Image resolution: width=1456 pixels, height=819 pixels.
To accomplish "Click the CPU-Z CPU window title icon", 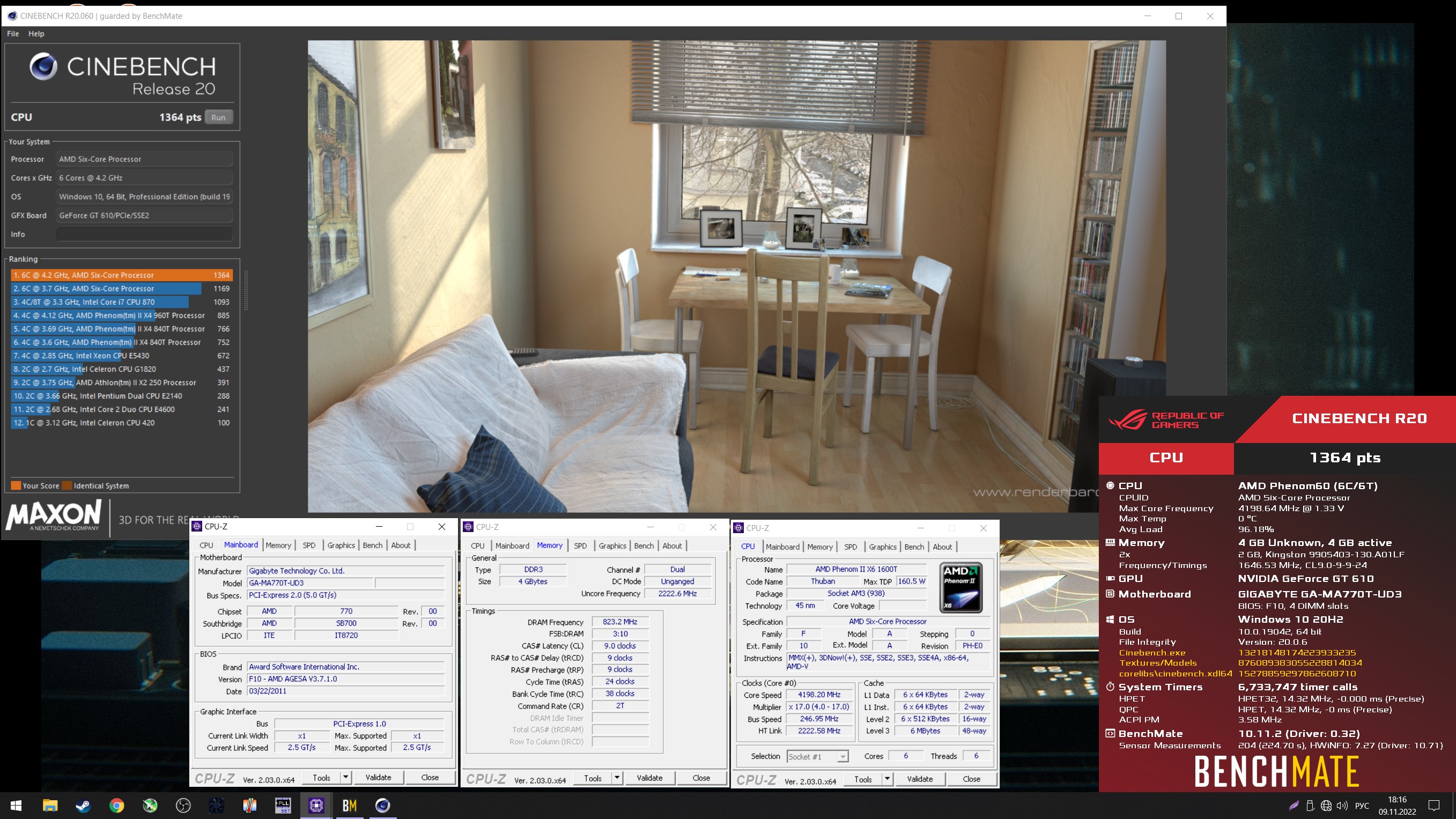I will point(739,528).
